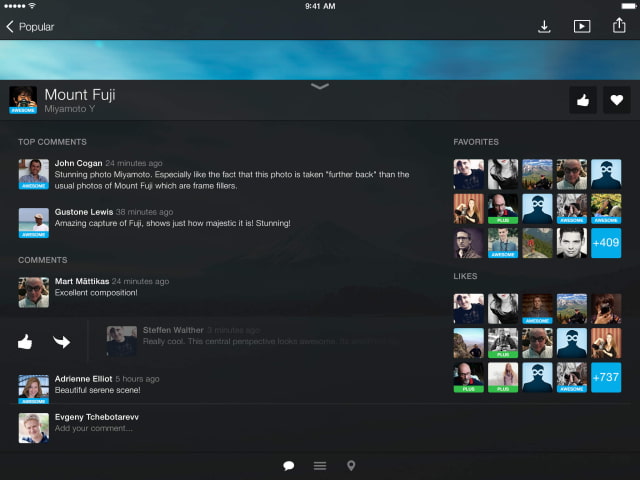Tap the 9:41 AM clock

point(320,6)
